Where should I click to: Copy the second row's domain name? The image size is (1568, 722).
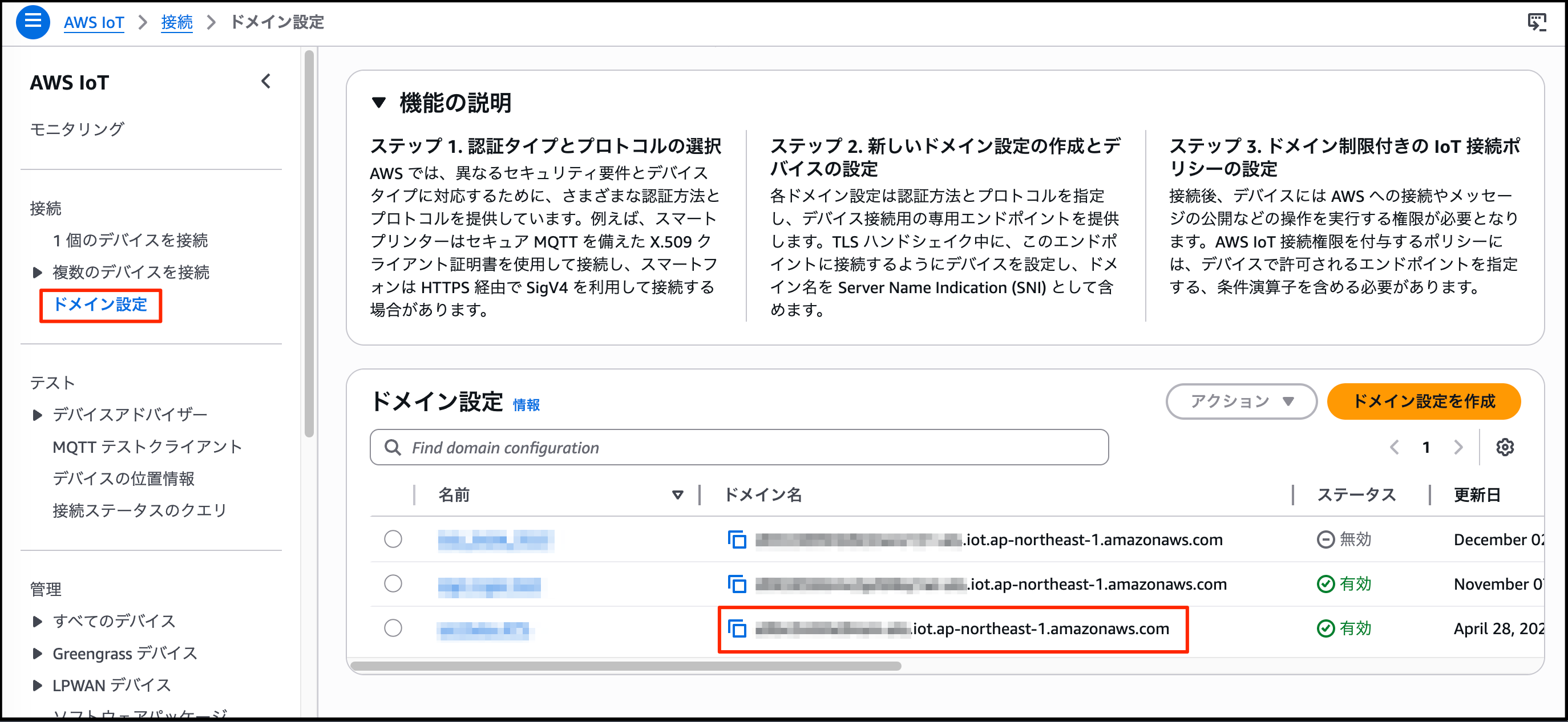coord(737,584)
